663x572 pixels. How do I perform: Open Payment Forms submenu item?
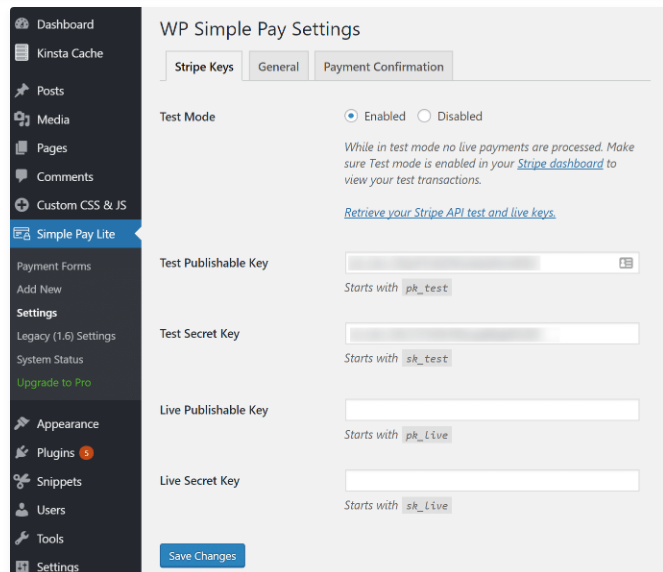54,266
